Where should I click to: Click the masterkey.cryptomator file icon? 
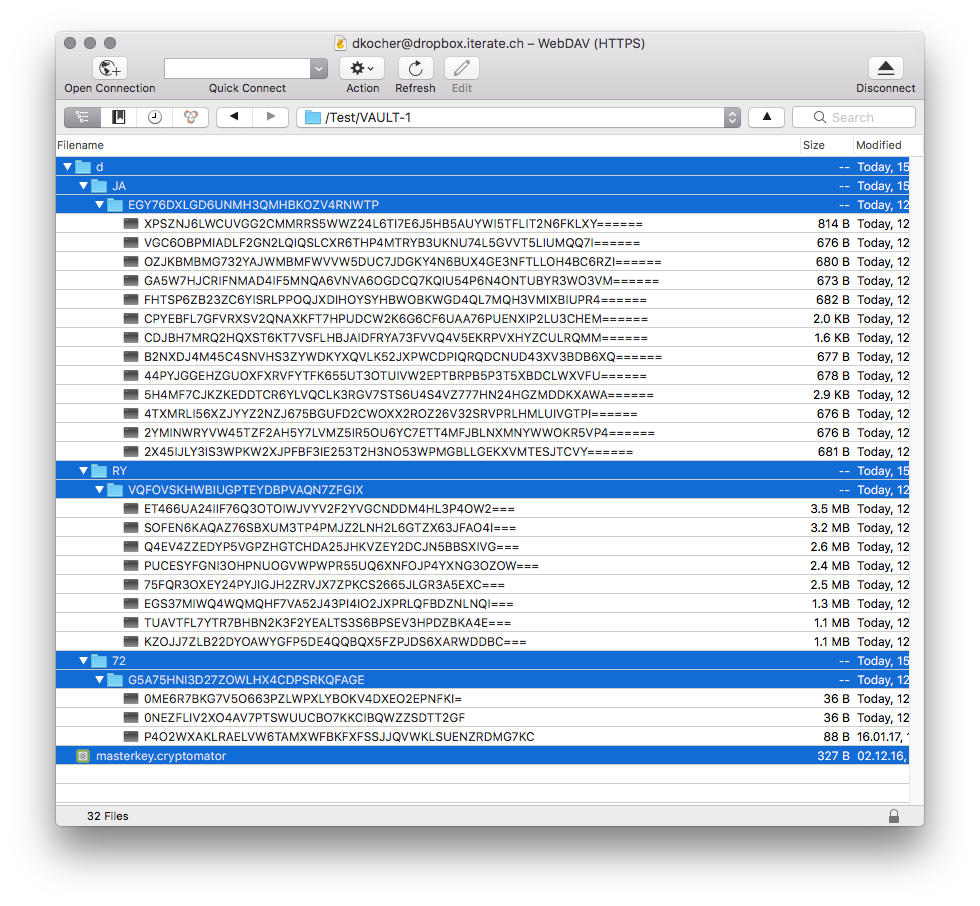pos(82,756)
